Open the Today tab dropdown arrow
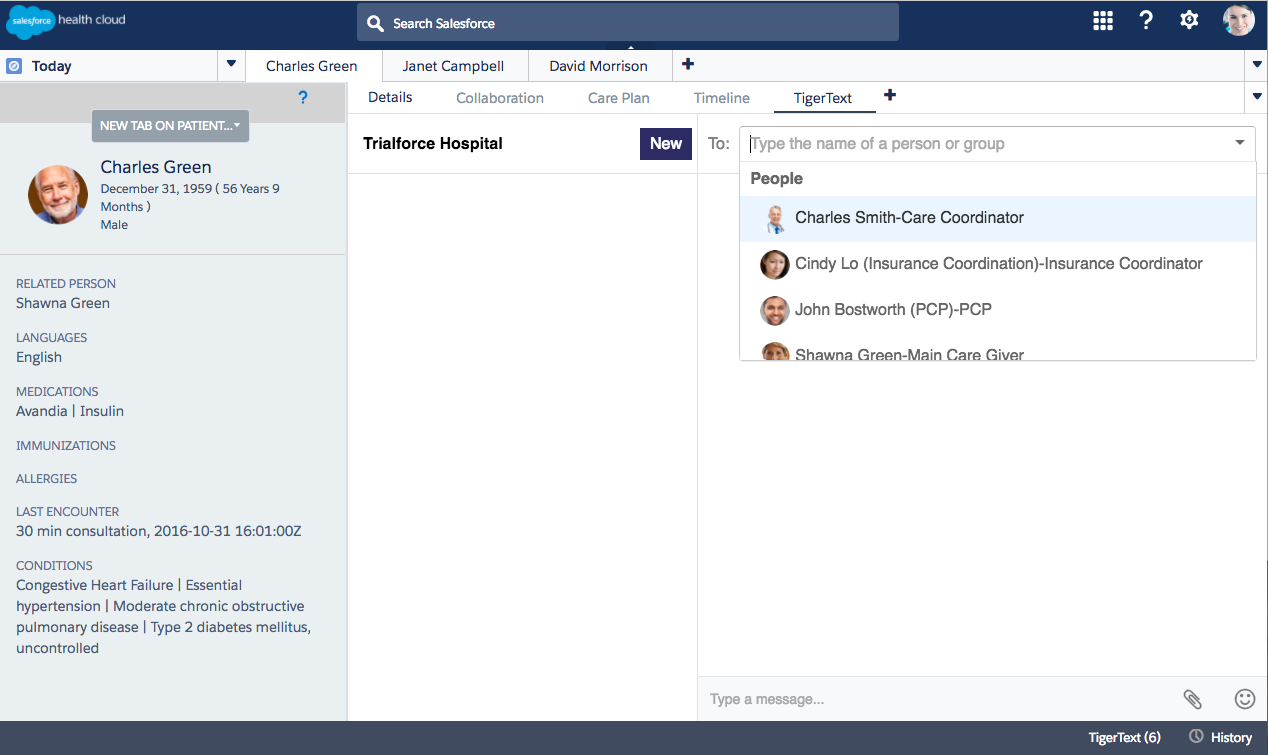The height and width of the screenshot is (755, 1268). point(230,65)
